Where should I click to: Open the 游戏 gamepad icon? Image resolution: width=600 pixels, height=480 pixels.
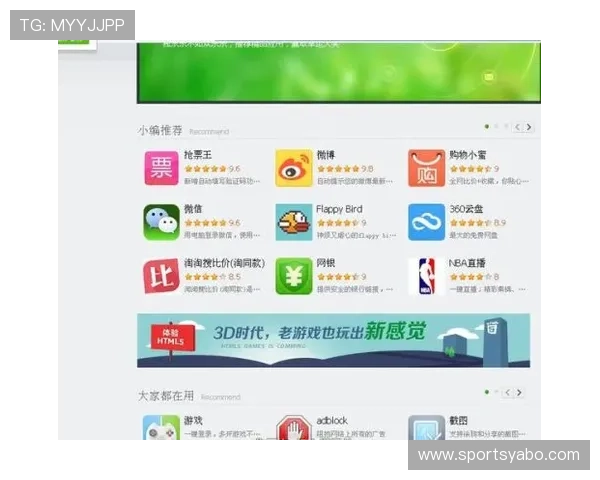coord(161,428)
